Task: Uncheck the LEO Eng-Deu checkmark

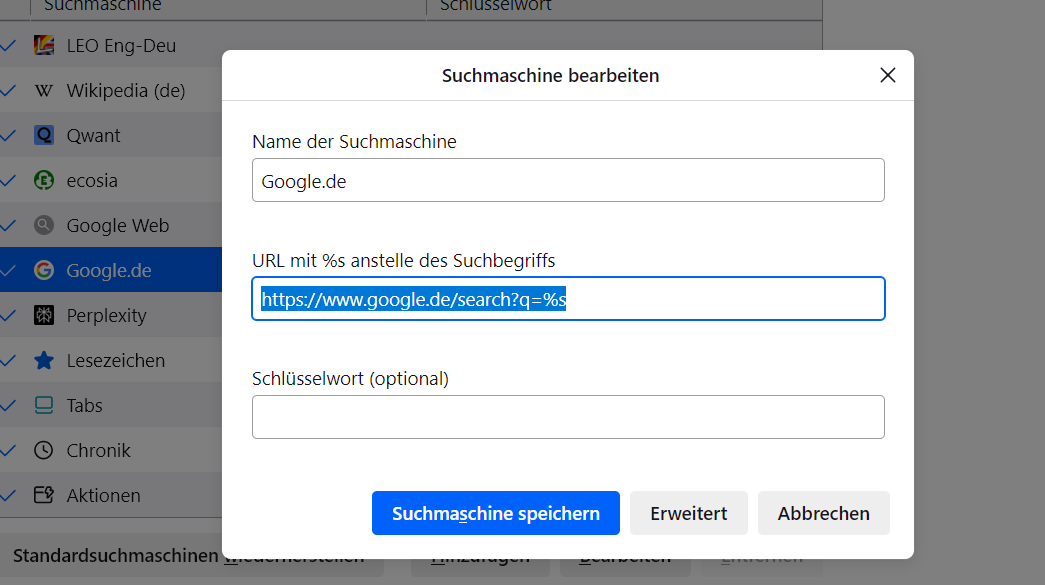Action: 9,45
